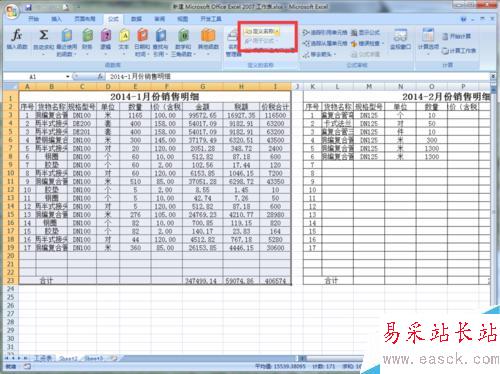Click 追踪从属单元格 trace dependents
The width and height of the screenshot is (500, 374).
[x=325, y=43]
